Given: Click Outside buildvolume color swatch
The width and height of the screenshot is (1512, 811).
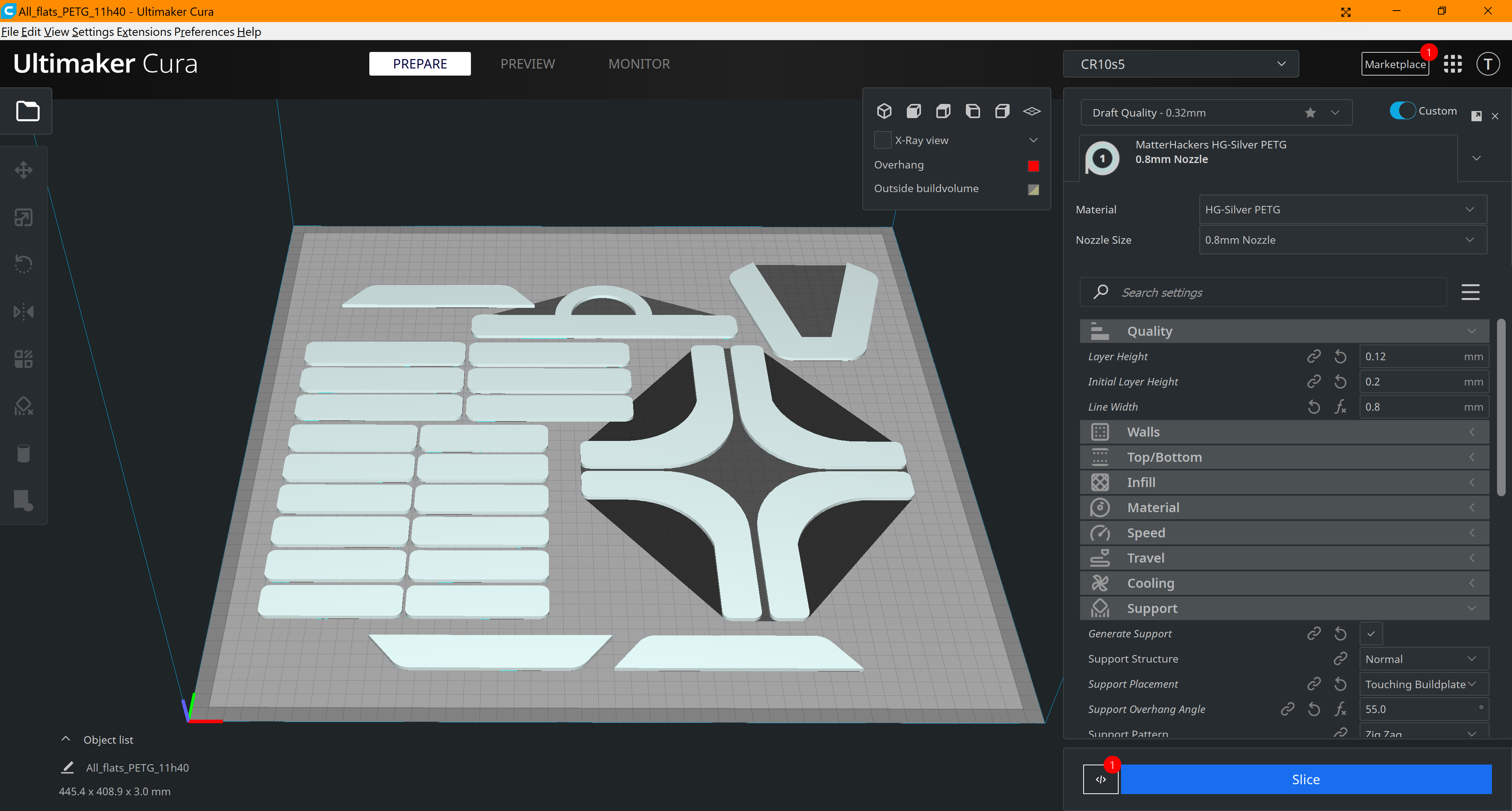Looking at the screenshot, I should point(1033,189).
